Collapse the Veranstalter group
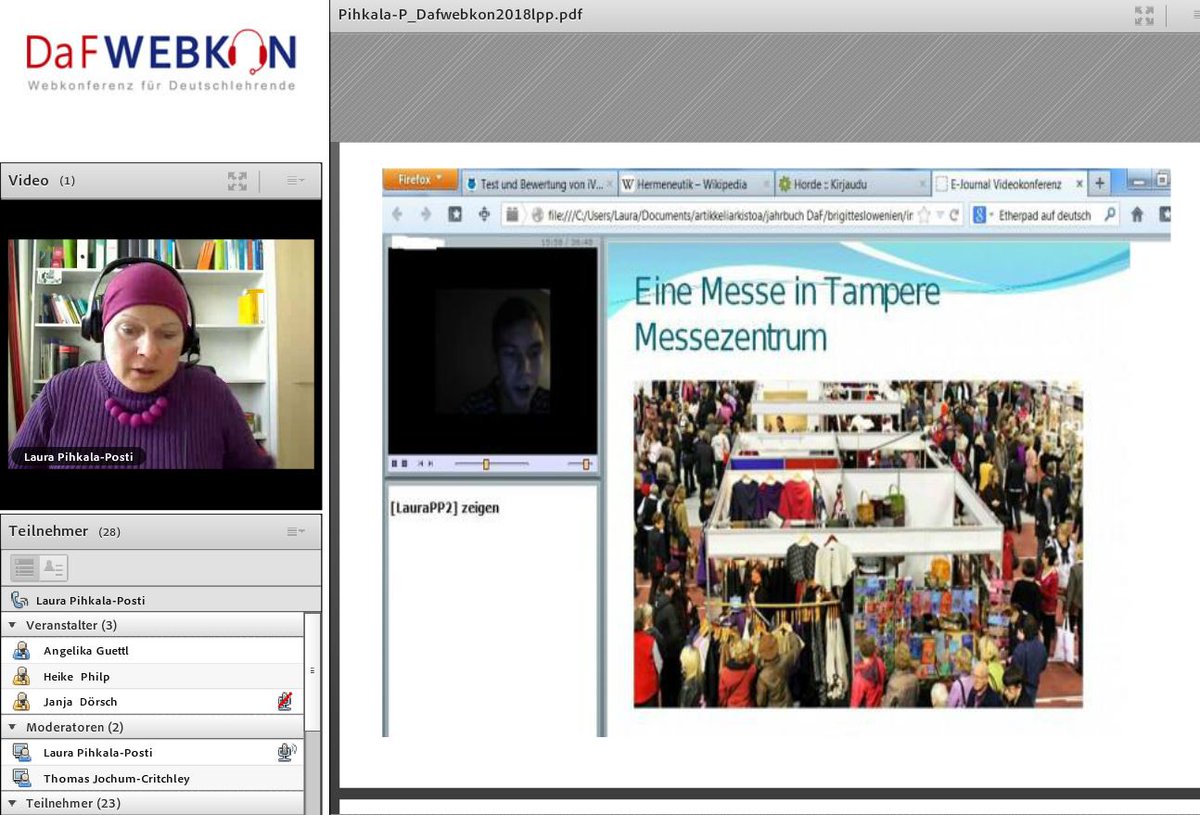The image size is (1200, 815). [13, 625]
